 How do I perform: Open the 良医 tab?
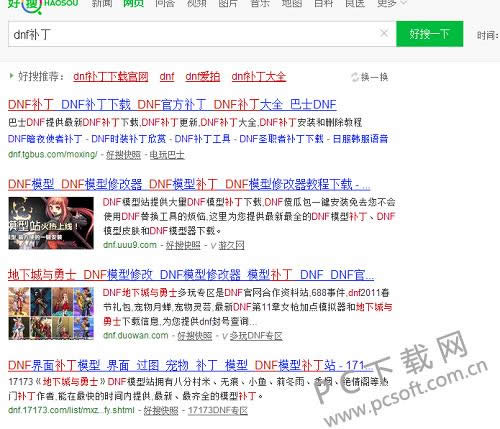coord(355,3)
